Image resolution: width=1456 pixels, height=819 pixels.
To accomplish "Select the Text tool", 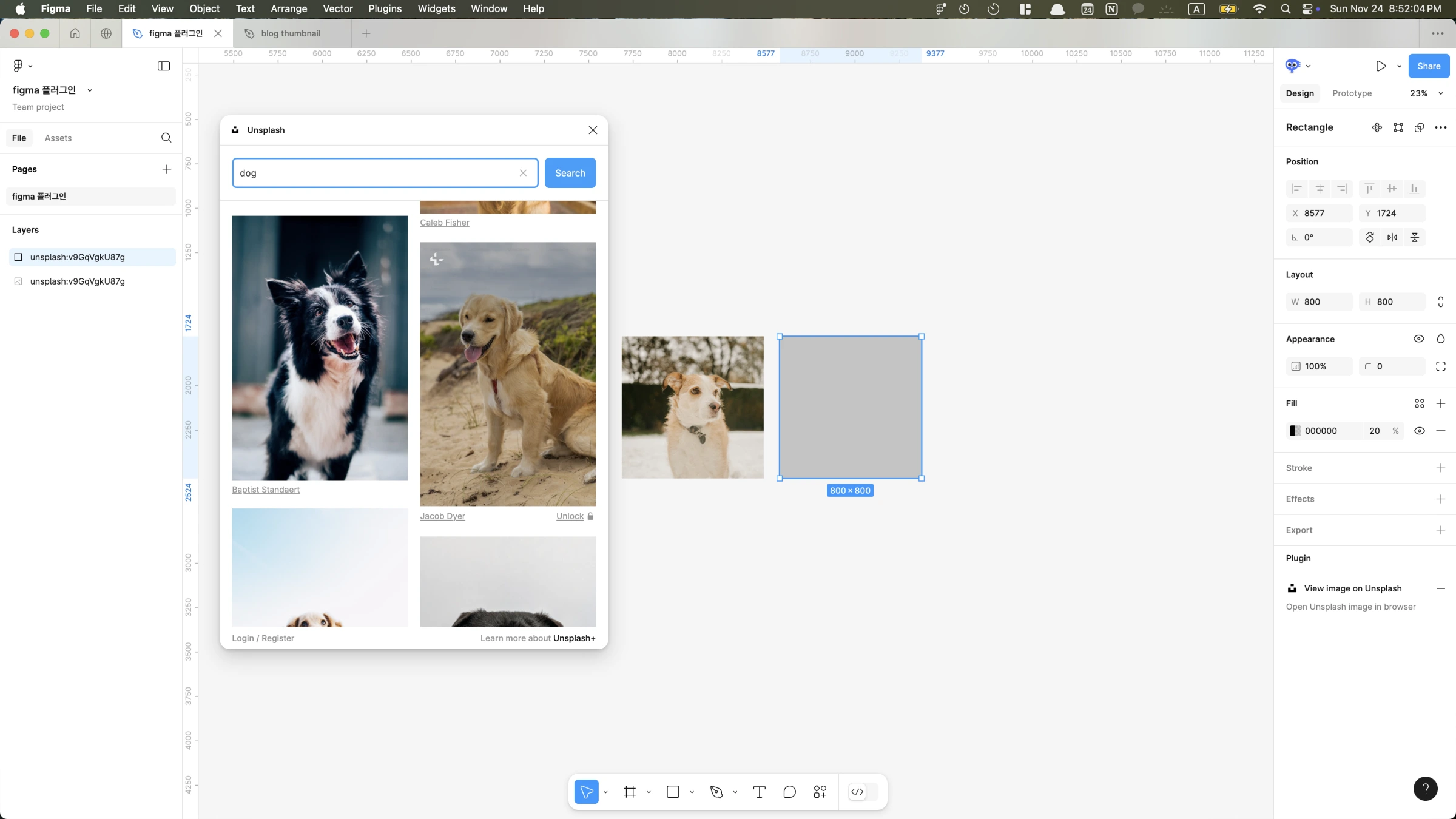I will (759, 792).
